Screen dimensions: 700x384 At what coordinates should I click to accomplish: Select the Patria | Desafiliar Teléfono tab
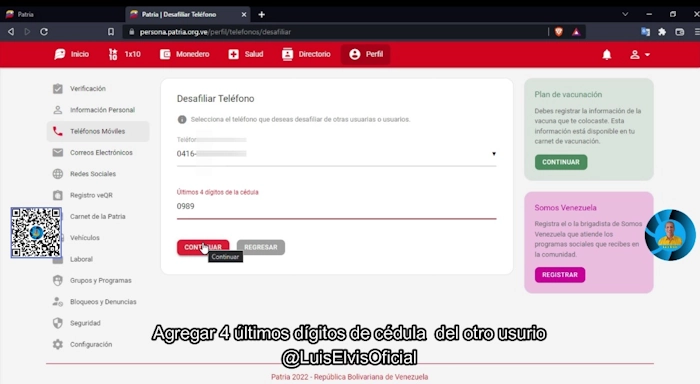(188, 14)
